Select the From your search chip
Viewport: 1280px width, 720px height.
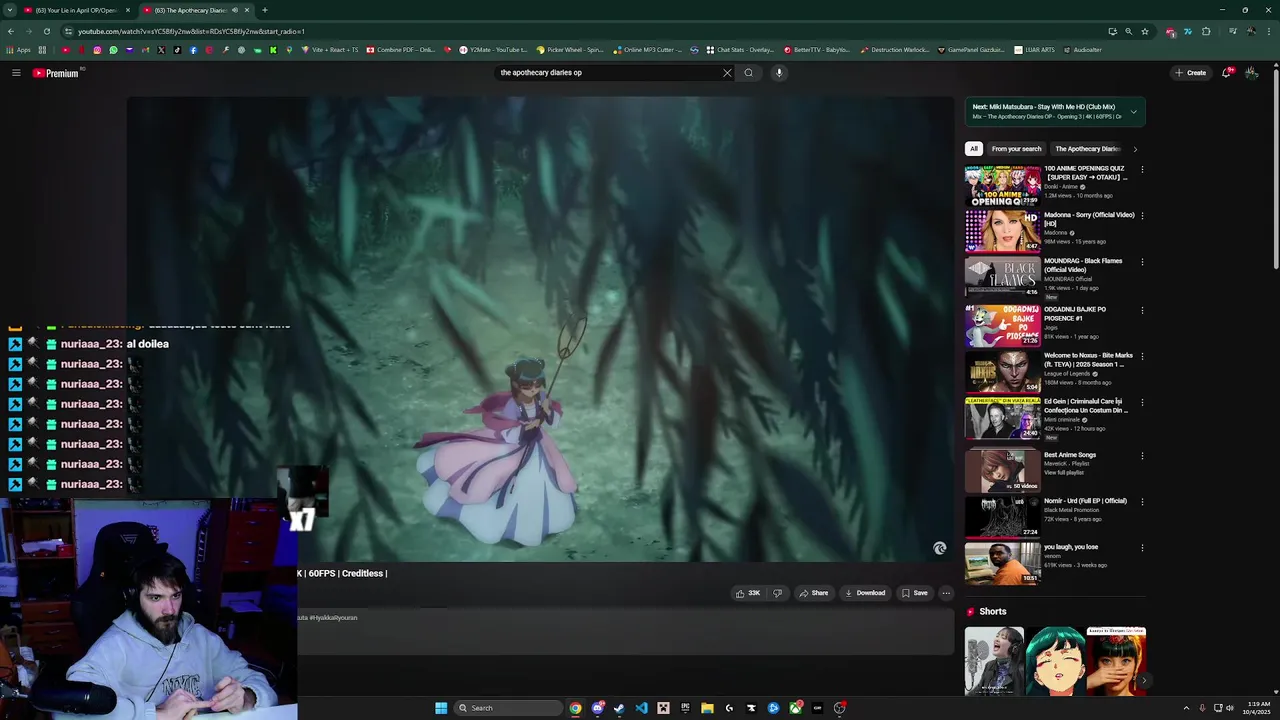pos(1016,149)
